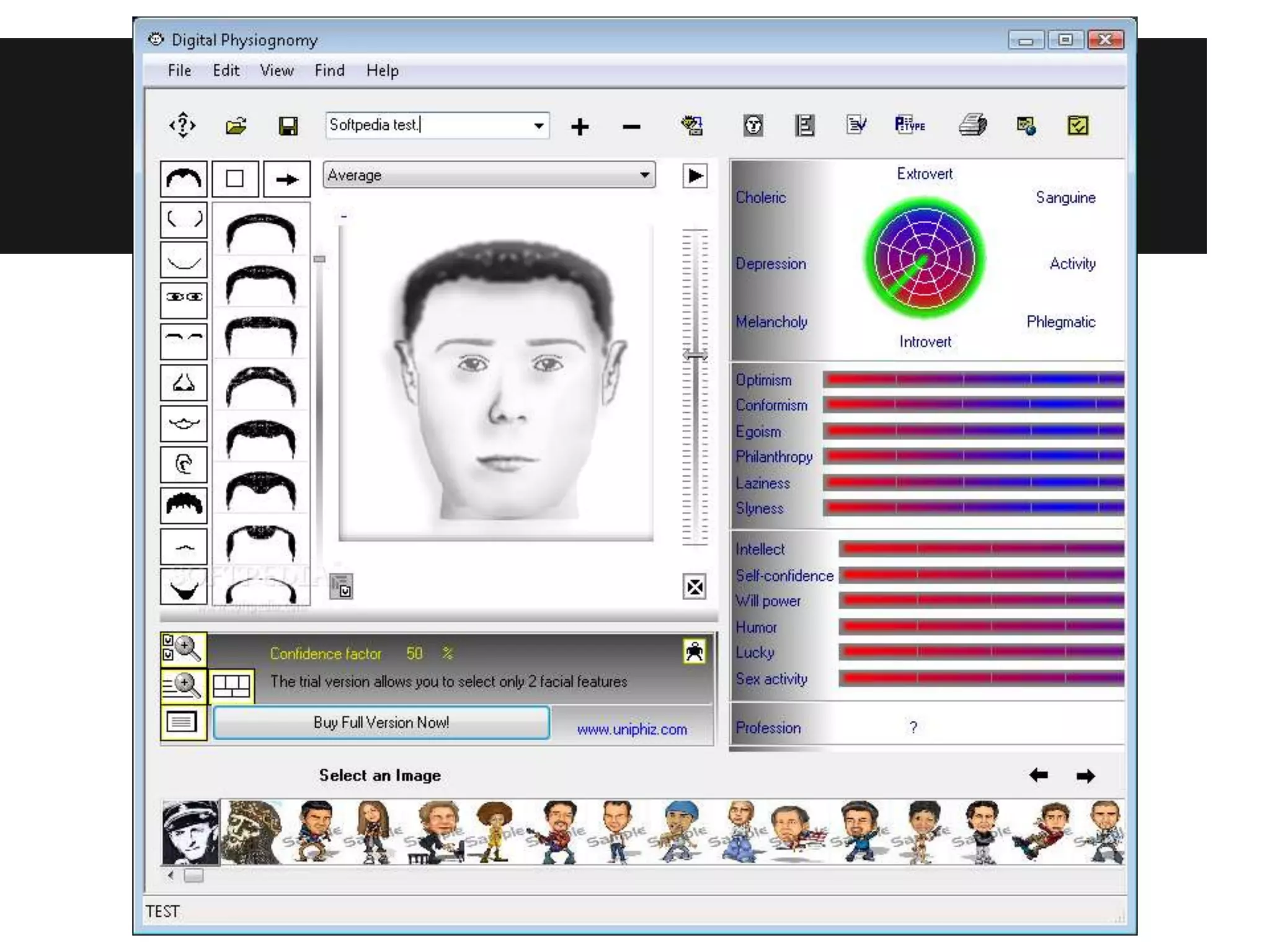Click the print icon in toolbar

click(x=972, y=125)
